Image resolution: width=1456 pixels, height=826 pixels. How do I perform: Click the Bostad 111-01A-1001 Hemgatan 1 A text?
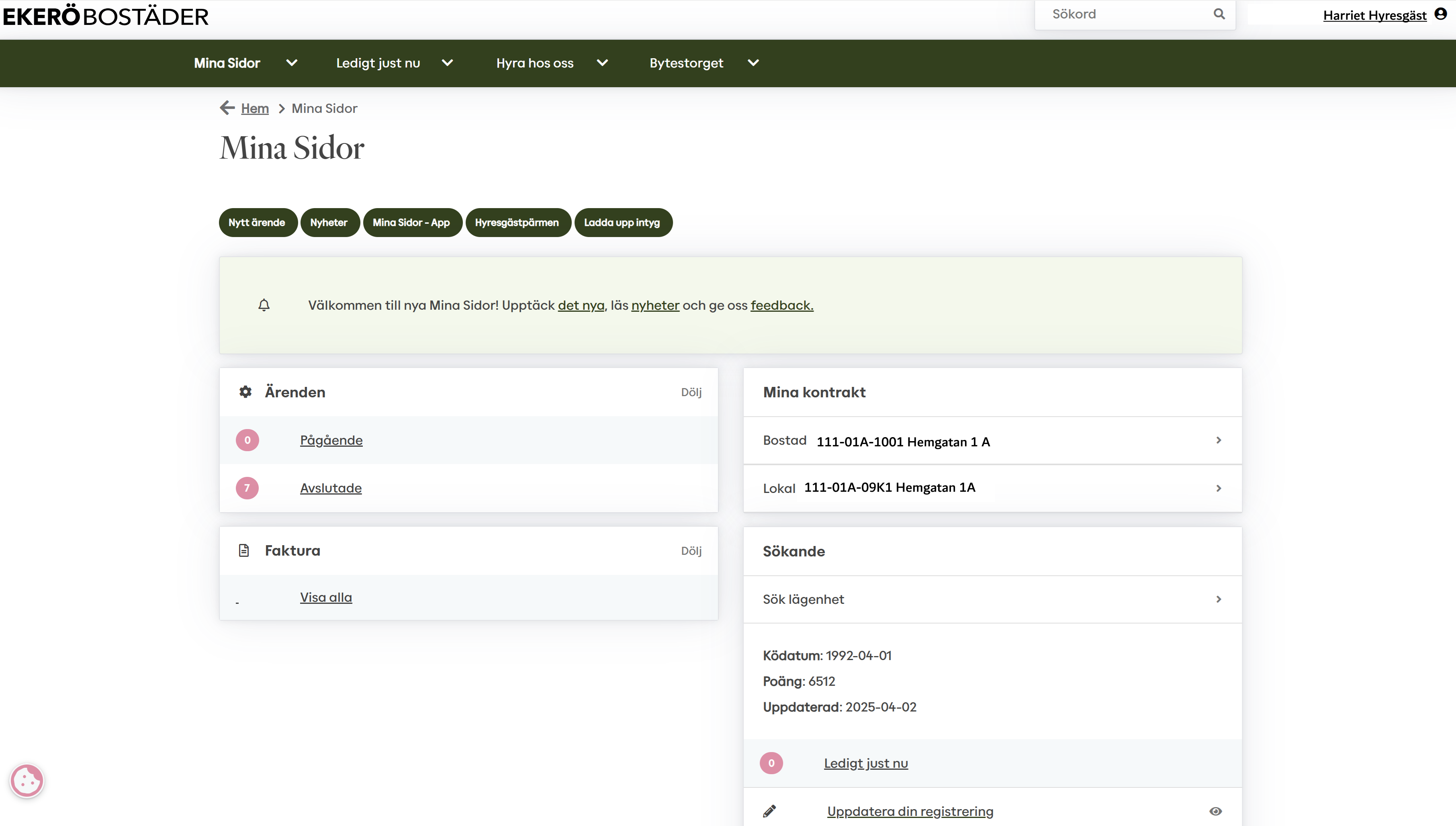point(876,442)
